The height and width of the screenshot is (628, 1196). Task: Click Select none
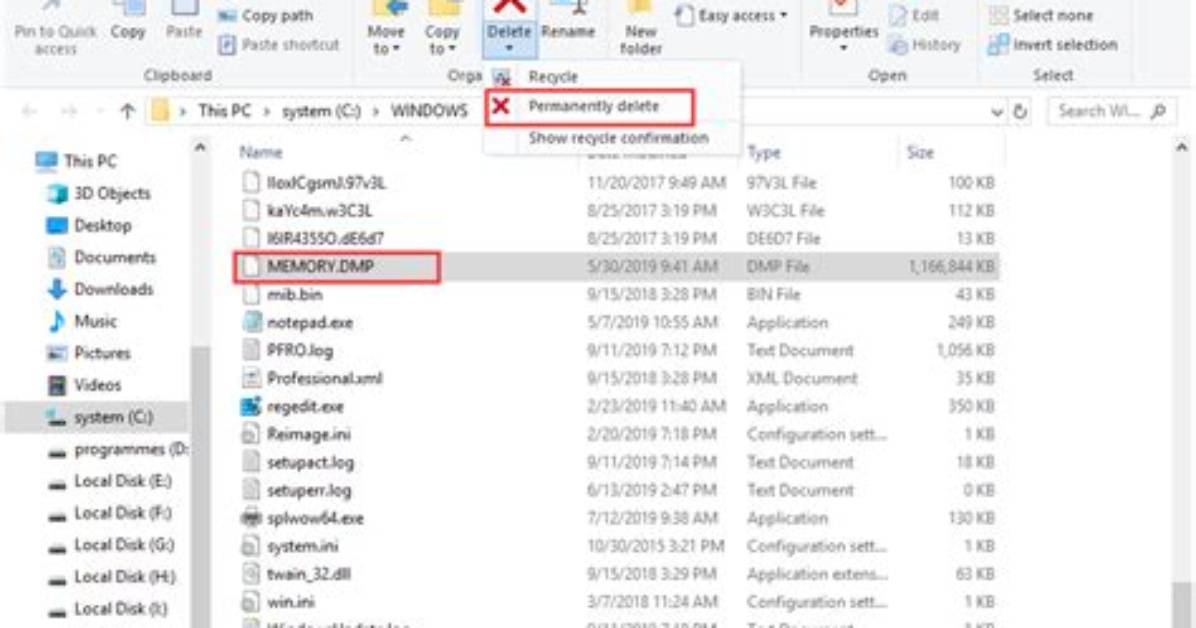[1041, 15]
